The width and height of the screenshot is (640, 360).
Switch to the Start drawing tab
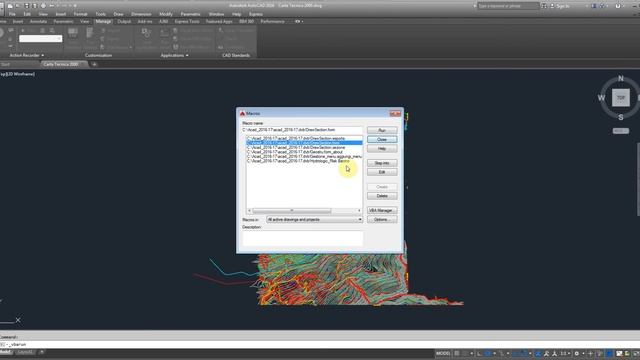tap(6, 64)
